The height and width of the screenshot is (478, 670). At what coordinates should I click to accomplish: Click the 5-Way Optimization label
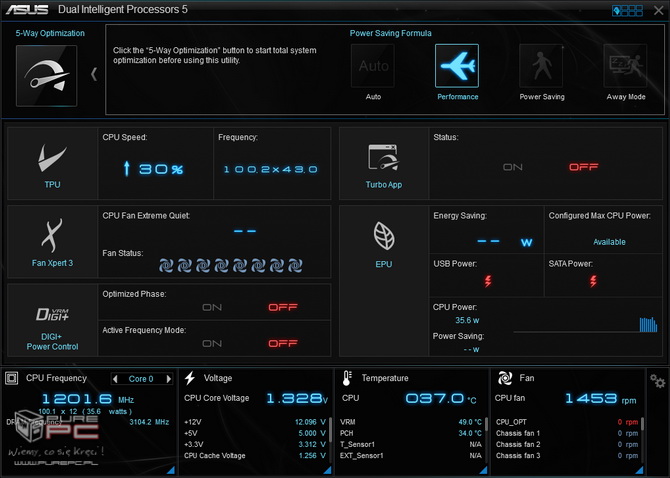pos(50,33)
